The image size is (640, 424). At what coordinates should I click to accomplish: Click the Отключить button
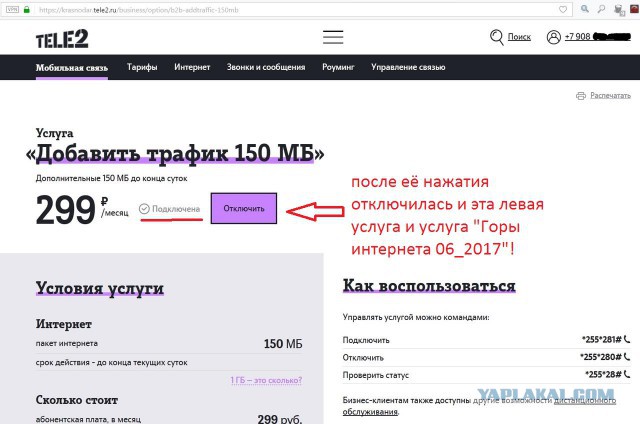(x=244, y=209)
